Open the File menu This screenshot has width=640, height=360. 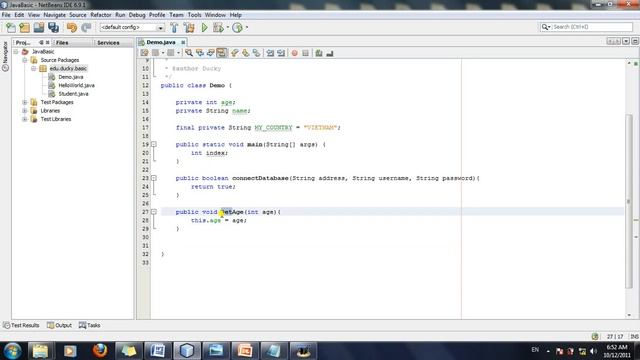[x=6, y=15]
